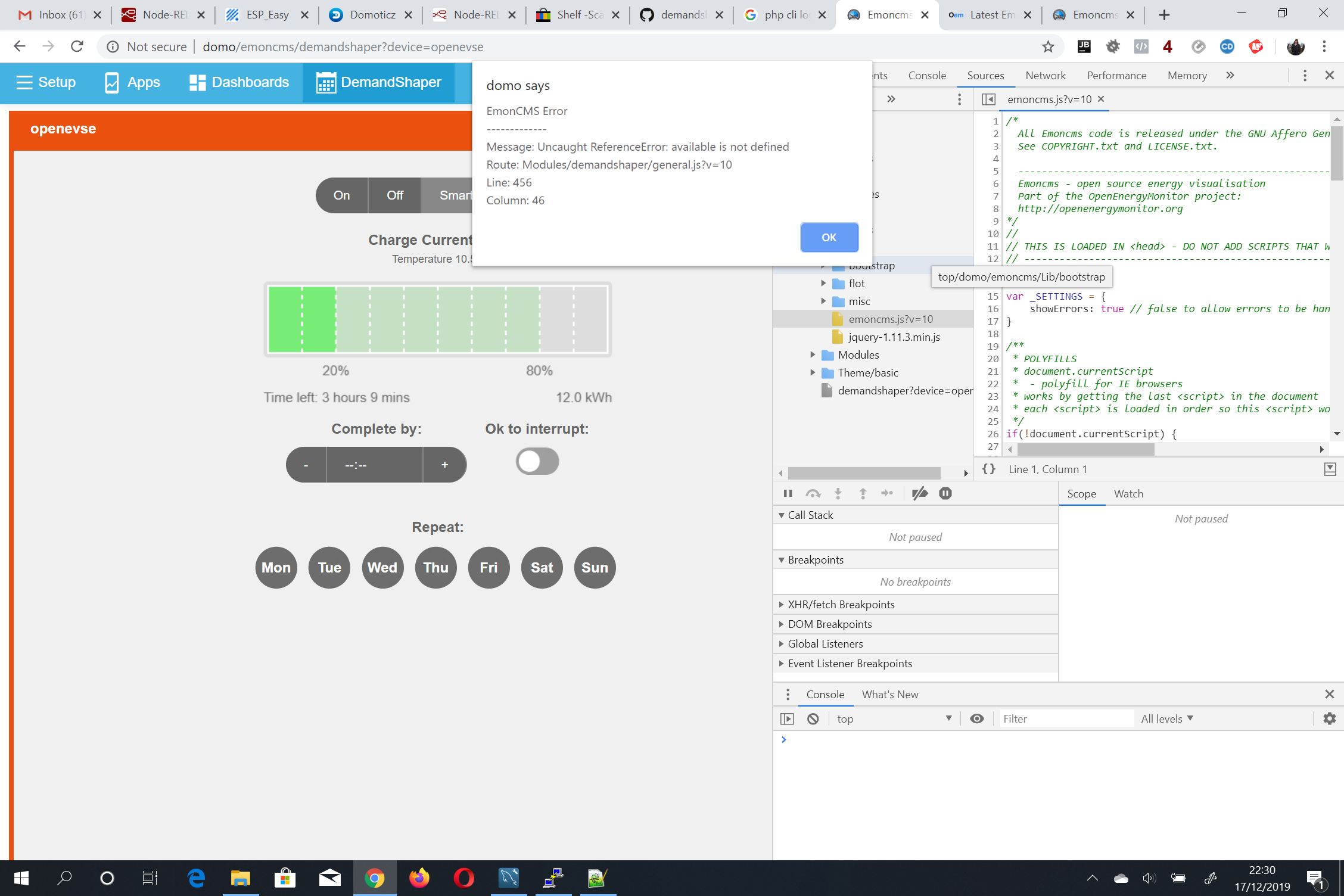Screen dimensions: 1344x896
Task: Close the emoncms.js?v=10 source tab
Action: (1101, 99)
